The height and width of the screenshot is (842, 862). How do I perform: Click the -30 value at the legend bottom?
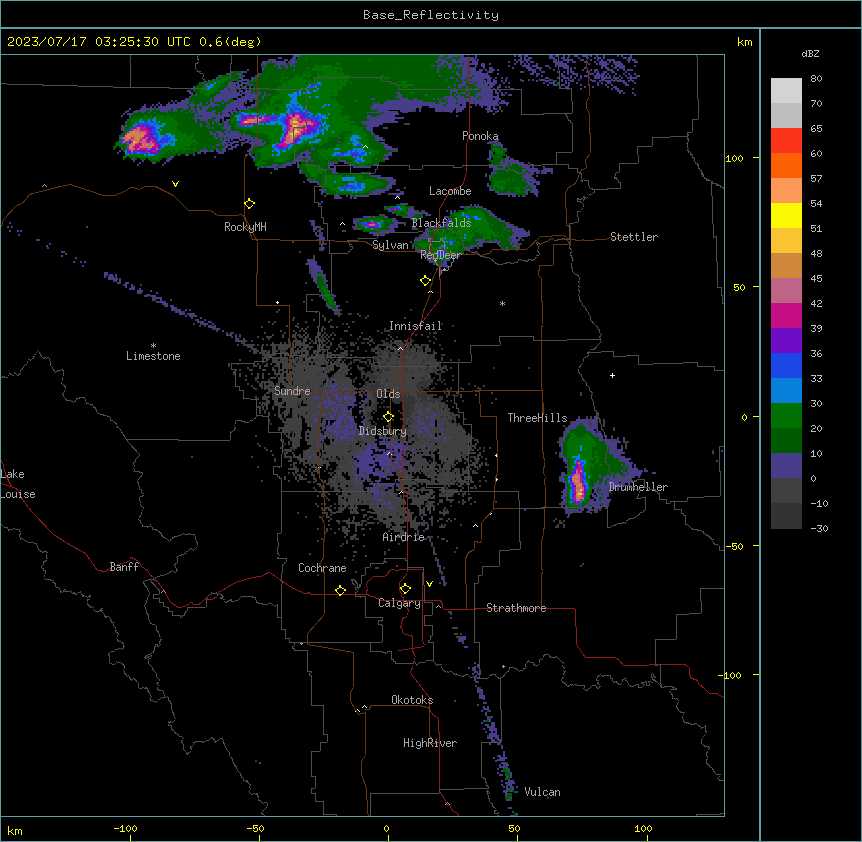coord(819,528)
